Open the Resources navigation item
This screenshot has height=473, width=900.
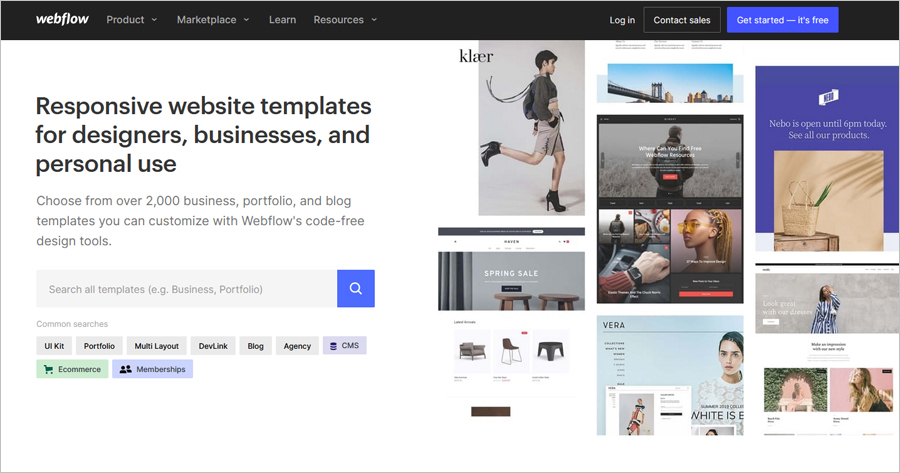point(339,20)
